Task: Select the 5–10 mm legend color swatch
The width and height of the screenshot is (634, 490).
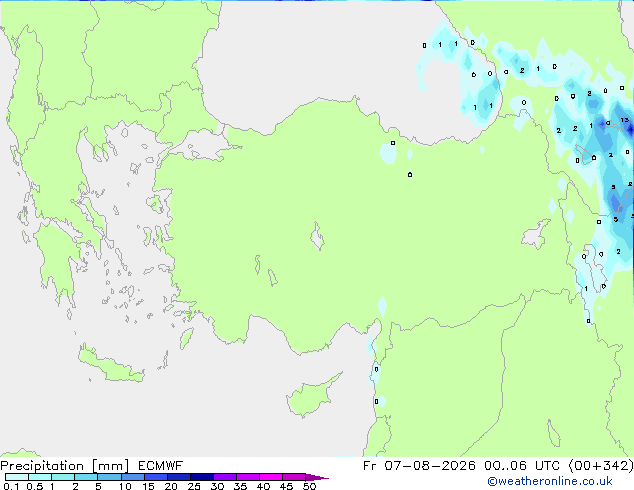Action: click(109, 477)
